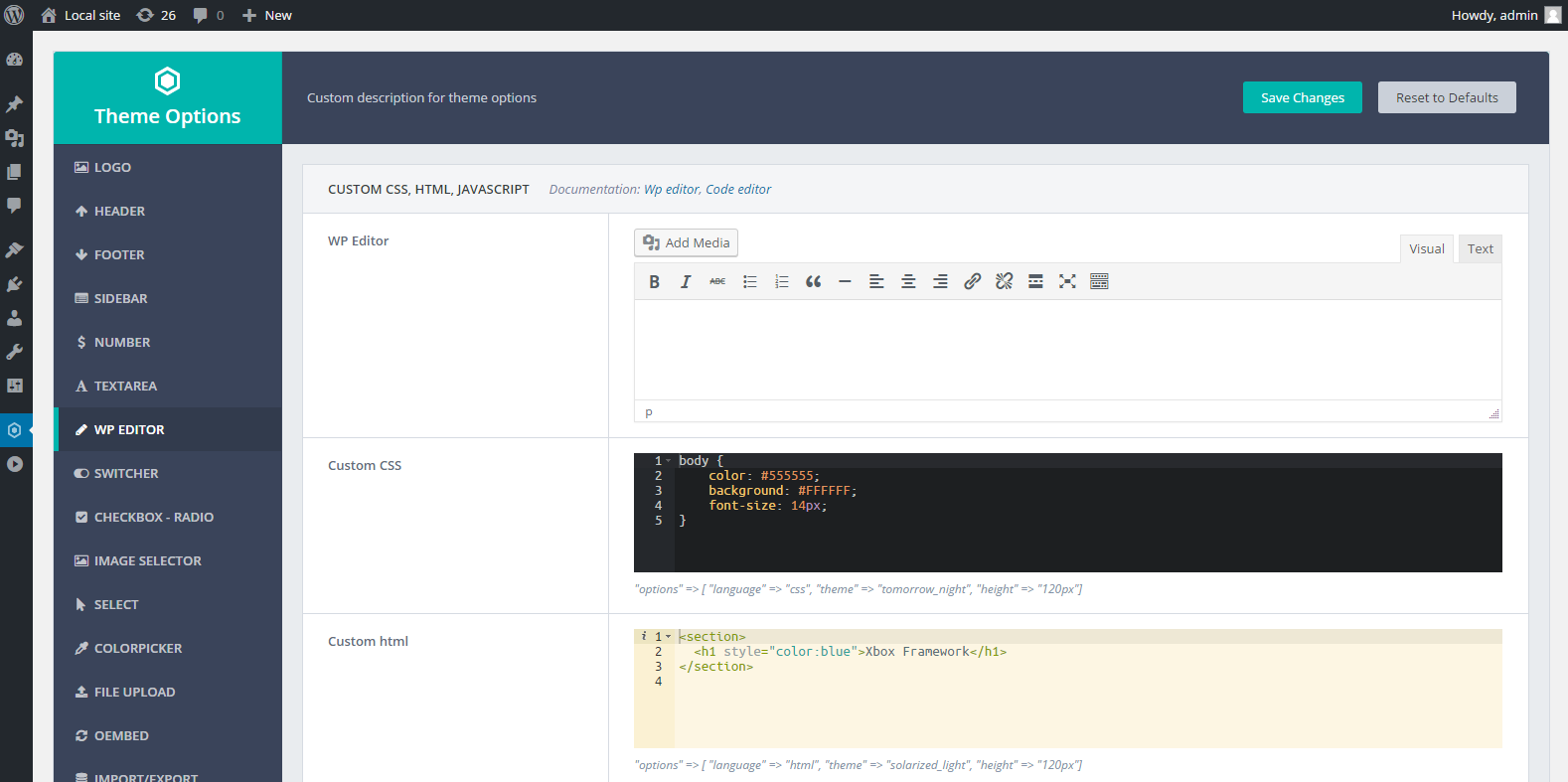Go to the Colorpicker options section

138,649
